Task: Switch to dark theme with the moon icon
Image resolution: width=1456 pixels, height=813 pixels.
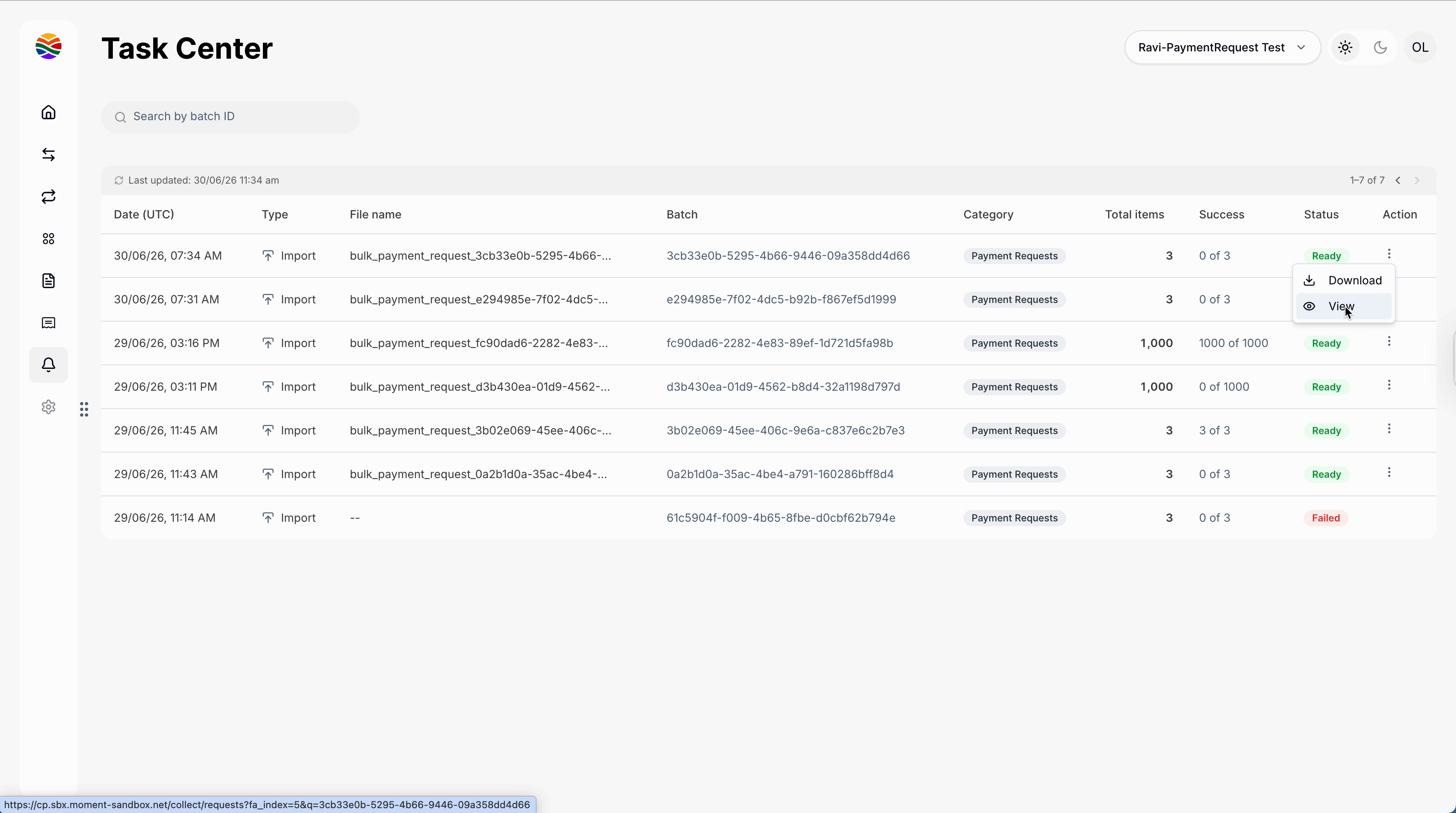Action: click(1380, 47)
